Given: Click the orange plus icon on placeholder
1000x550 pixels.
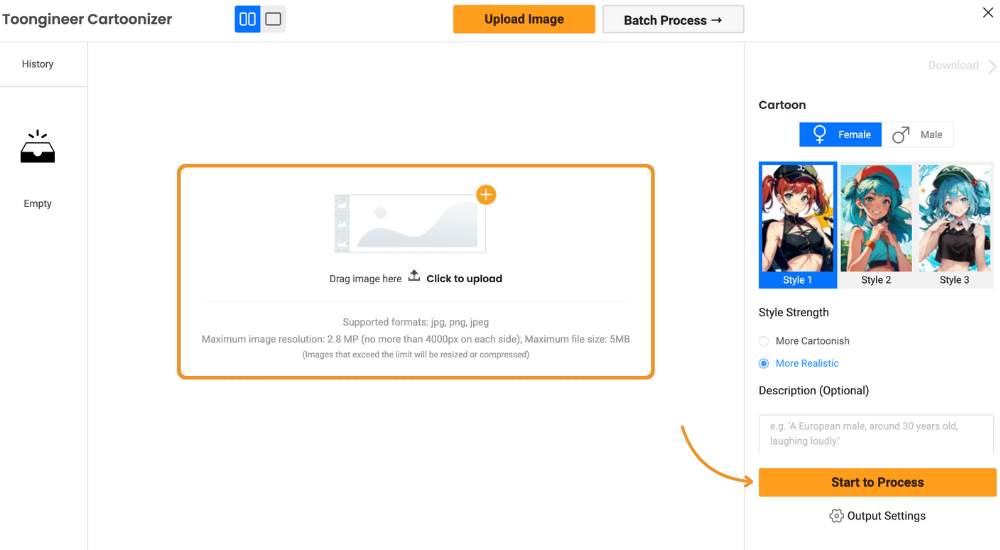Looking at the screenshot, I should pyautogui.click(x=486, y=195).
